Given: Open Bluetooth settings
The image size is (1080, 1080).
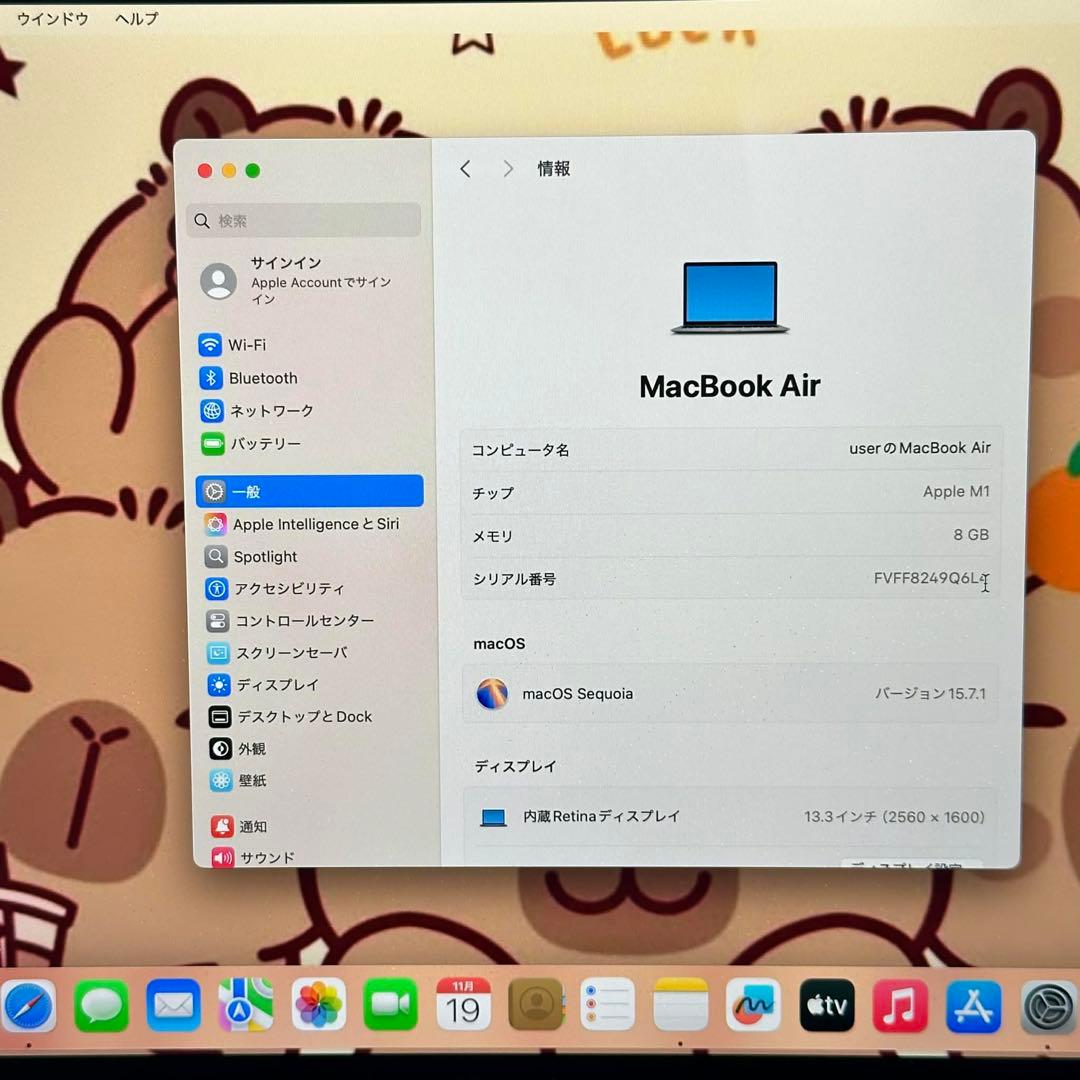Looking at the screenshot, I should coord(263,378).
